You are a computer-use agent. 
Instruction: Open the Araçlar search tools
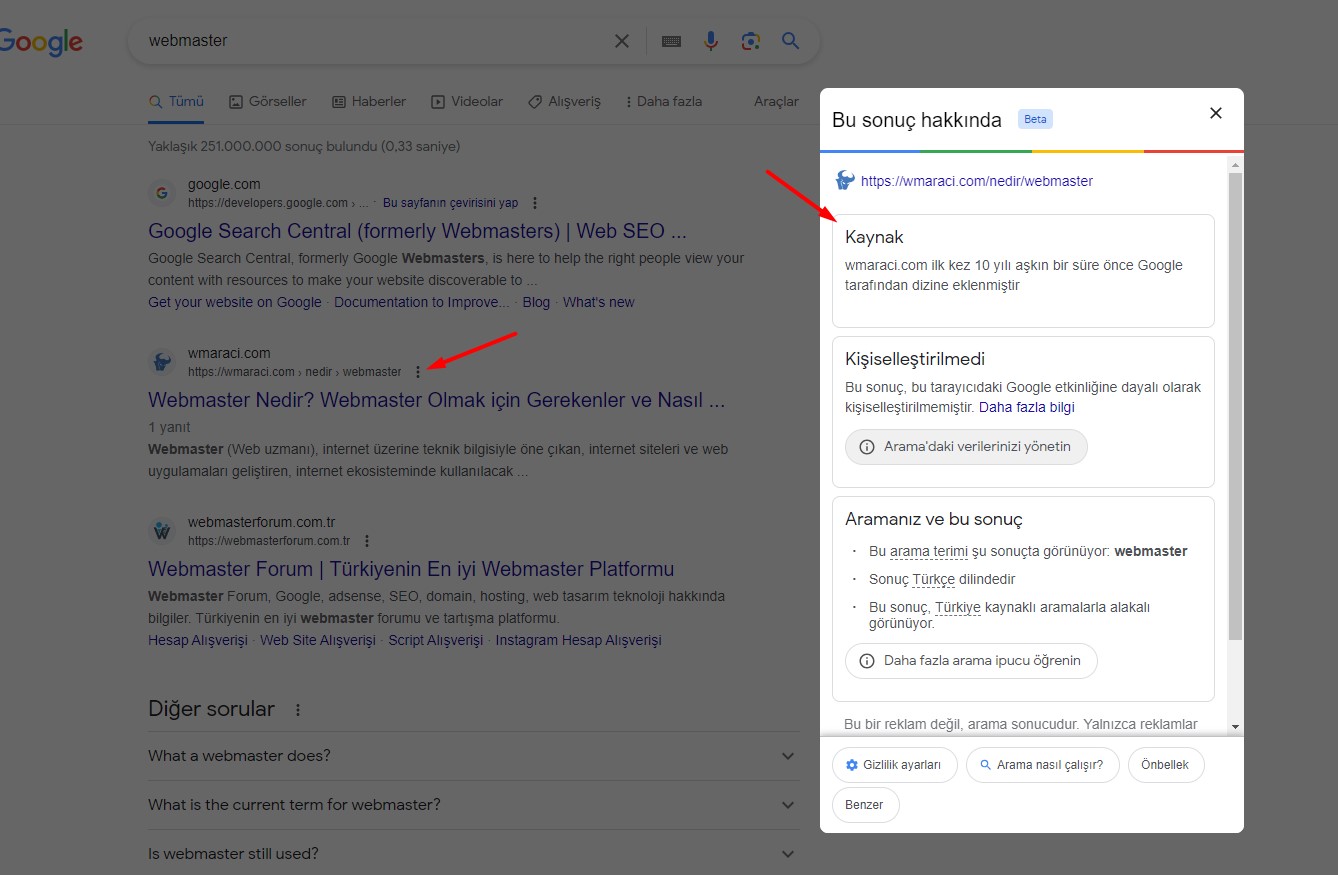tap(776, 101)
